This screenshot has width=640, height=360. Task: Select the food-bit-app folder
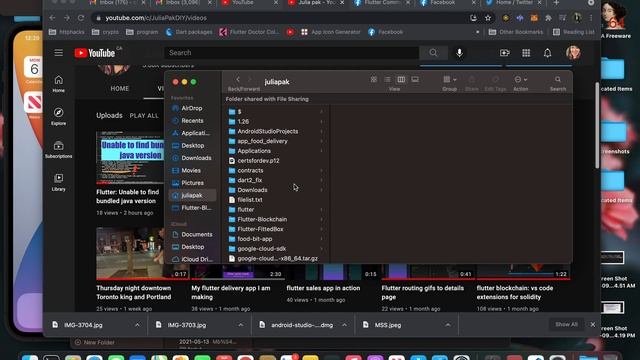pyautogui.click(x=255, y=239)
